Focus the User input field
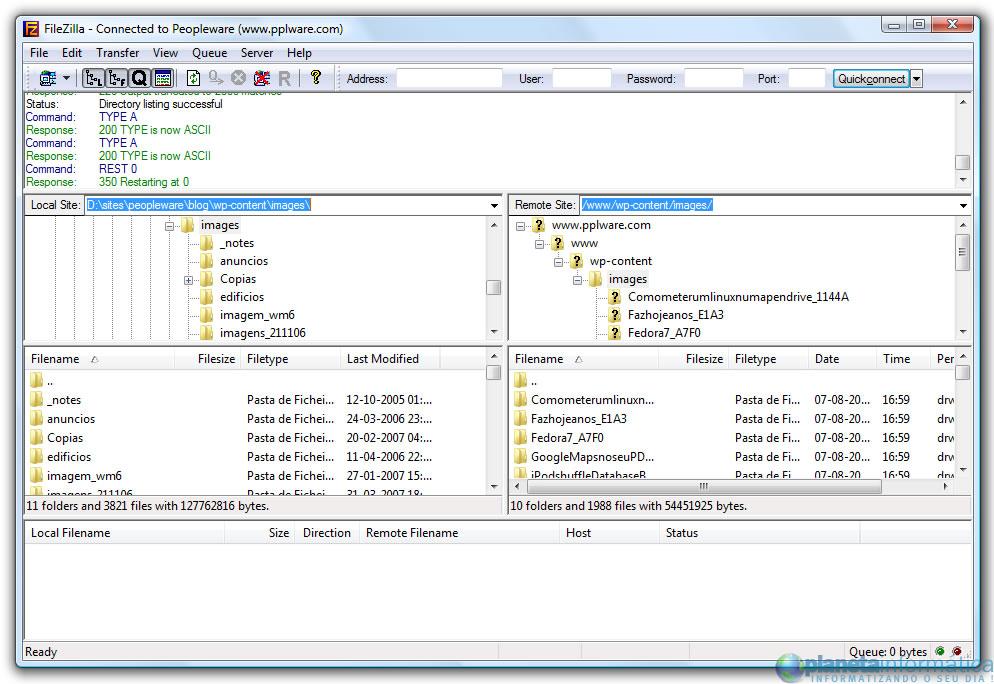Viewport: 994px width, 684px height. click(x=581, y=79)
